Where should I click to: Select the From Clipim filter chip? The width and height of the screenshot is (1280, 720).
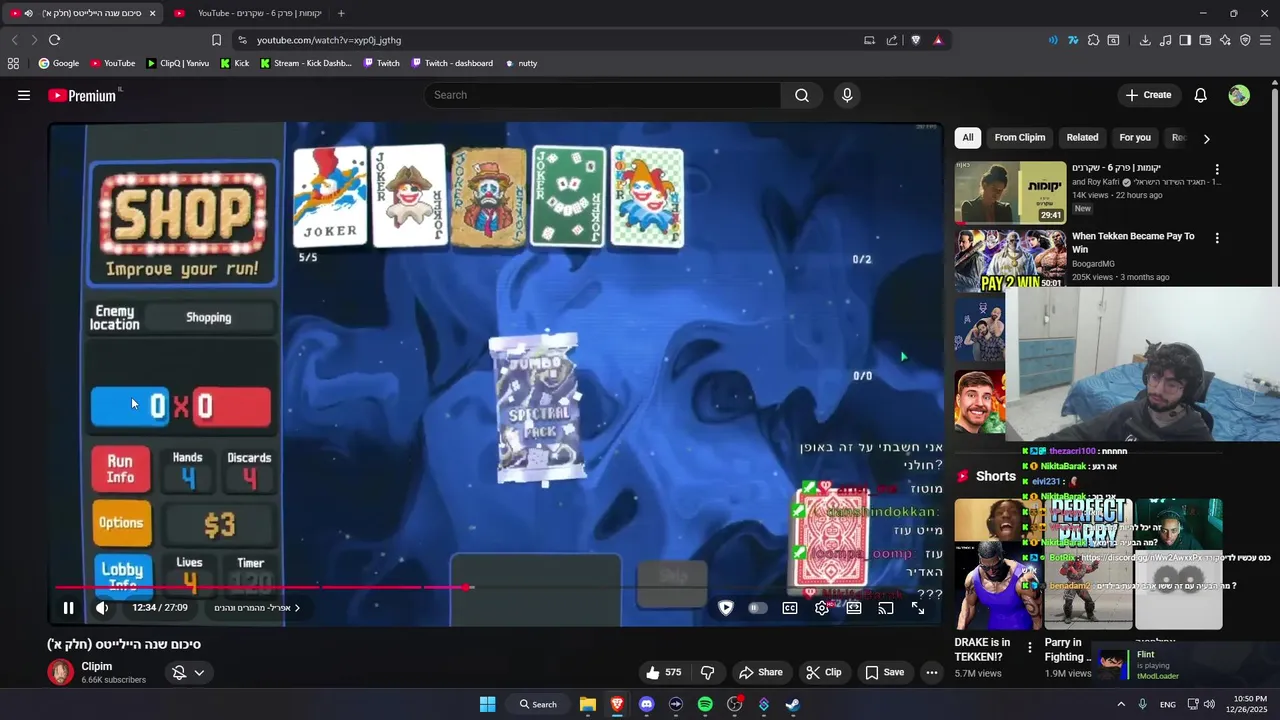coord(1020,138)
